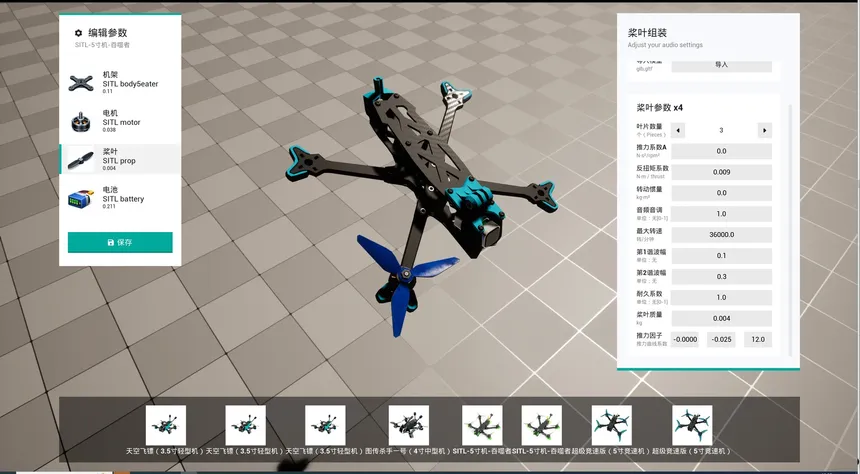Click the 推力系数A value field
This screenshot has height=474, width=860.
coord(721,151)
